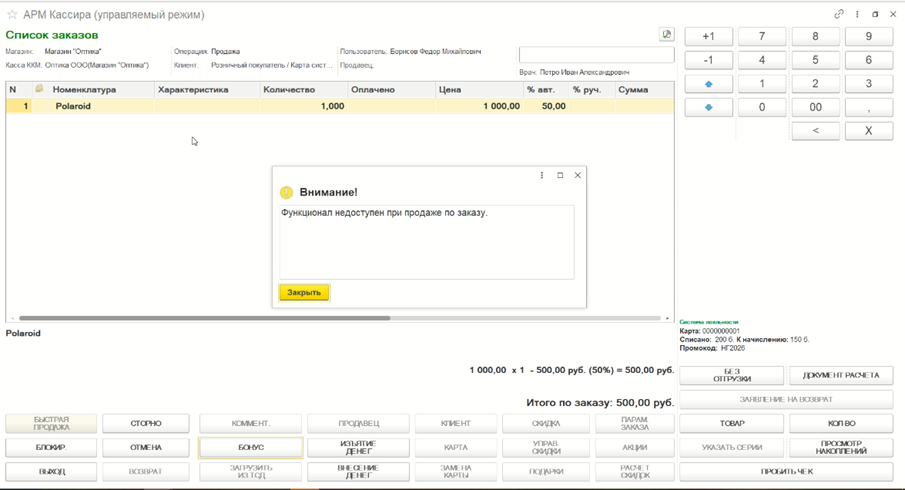
Task: Click the Количество column header
Action: (304, 89)
